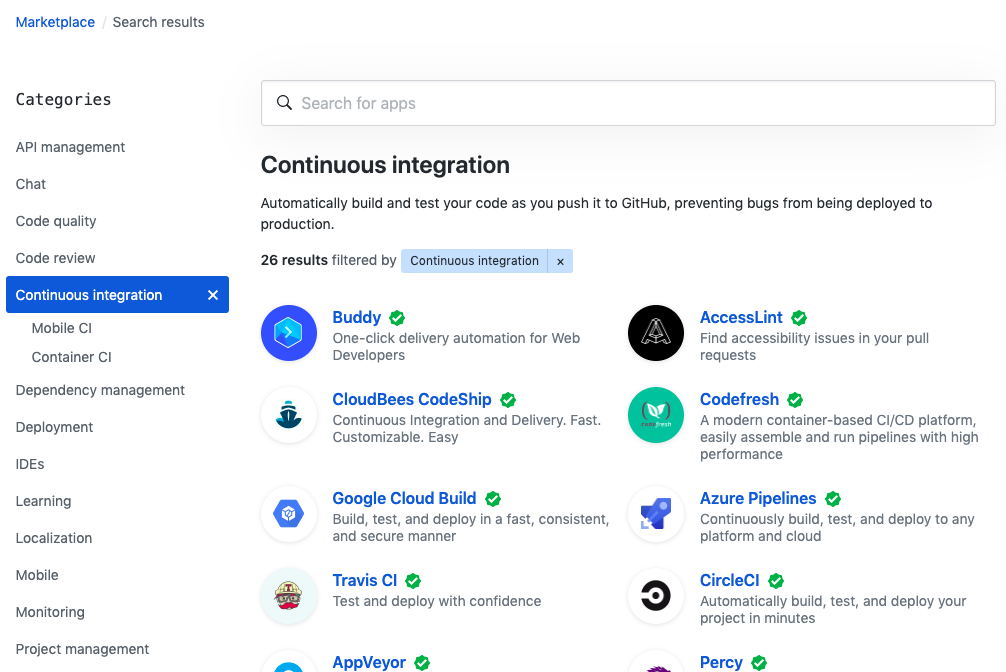Screen dimensions: 1006x672
Task: Select the Localization category
Action: [54, 538]
